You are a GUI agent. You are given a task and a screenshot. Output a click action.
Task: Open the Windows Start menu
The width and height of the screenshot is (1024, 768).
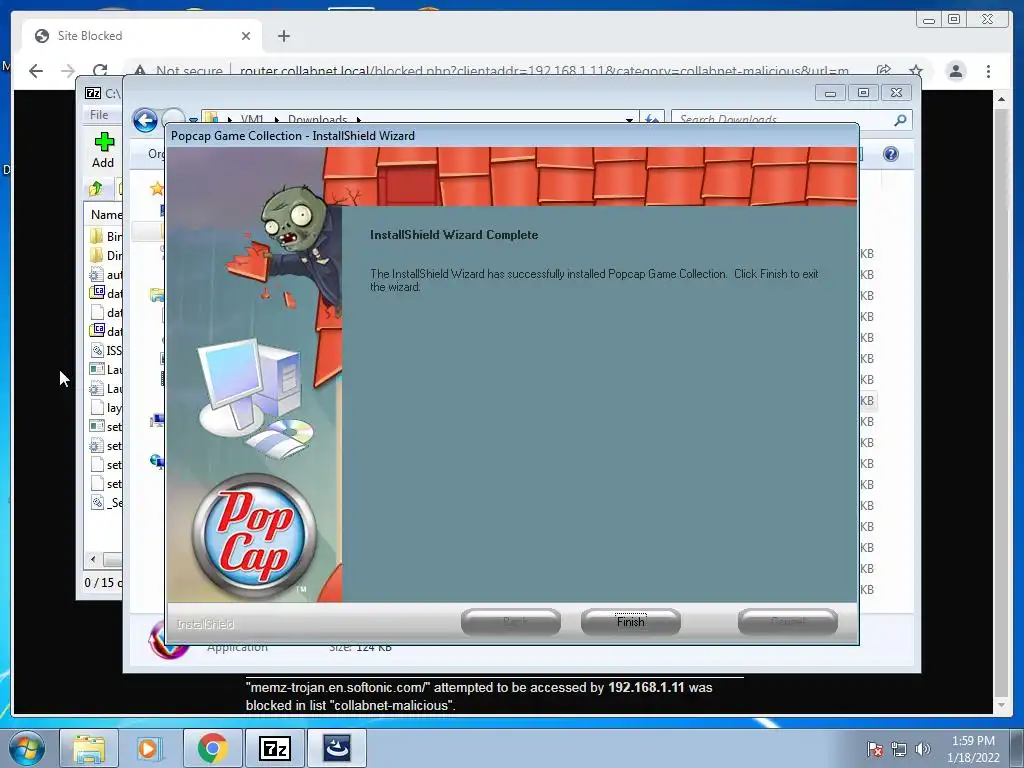coord(27,748)
